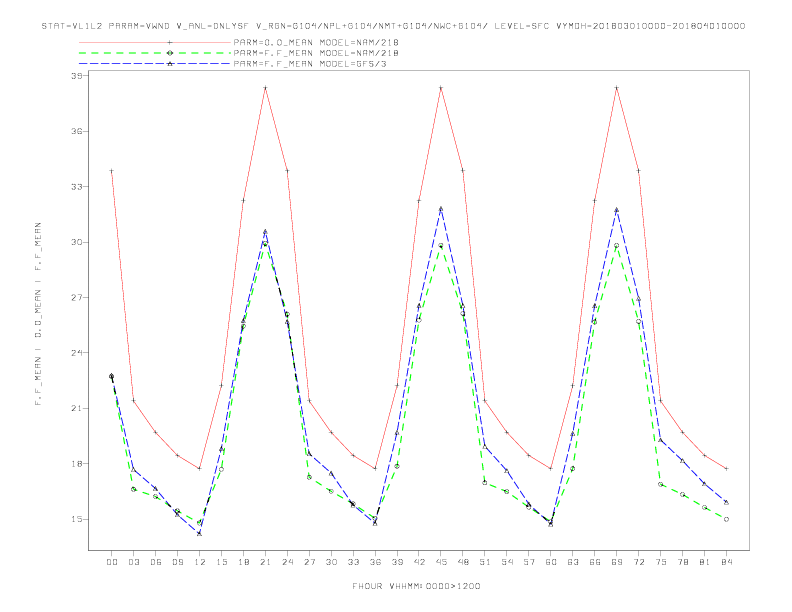
Task: Click red line peak marker at hour 69
Action: (617, 88)
